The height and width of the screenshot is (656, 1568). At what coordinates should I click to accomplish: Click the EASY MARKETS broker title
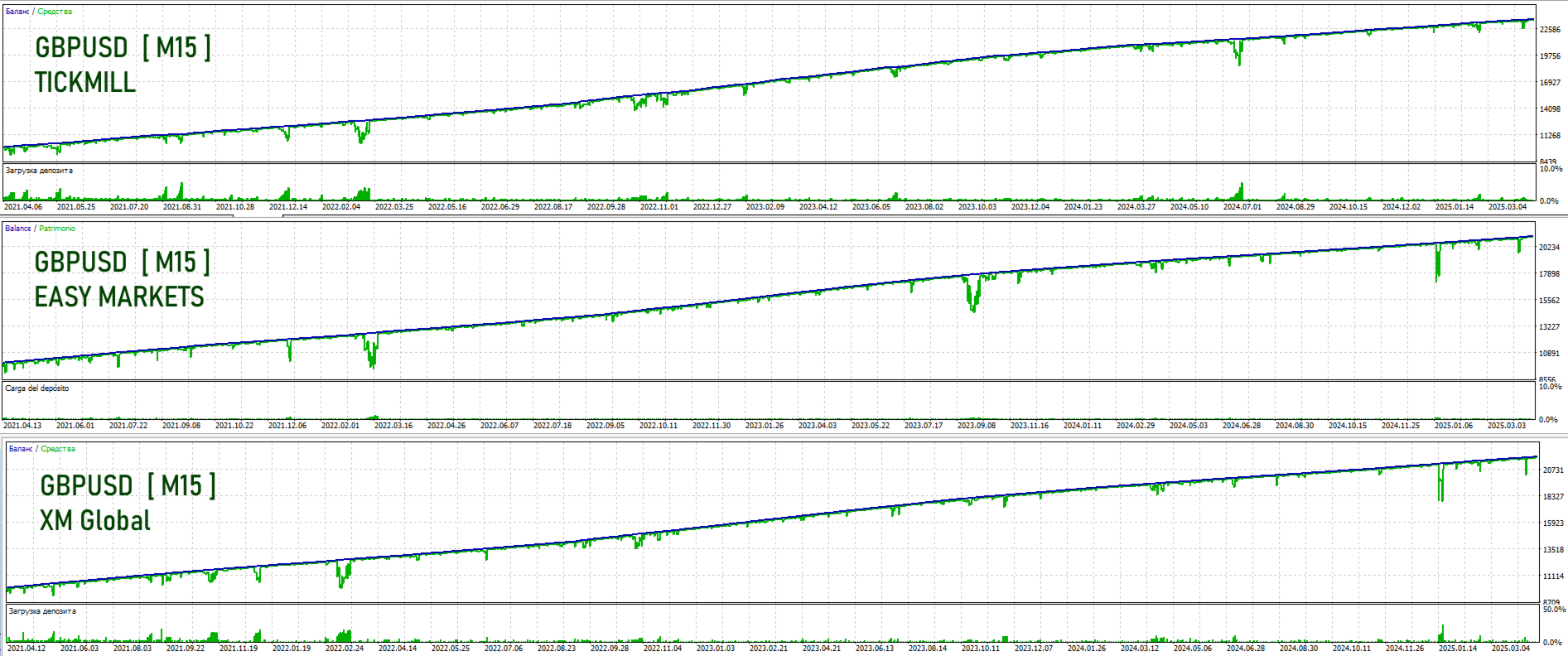click(119, 297)
